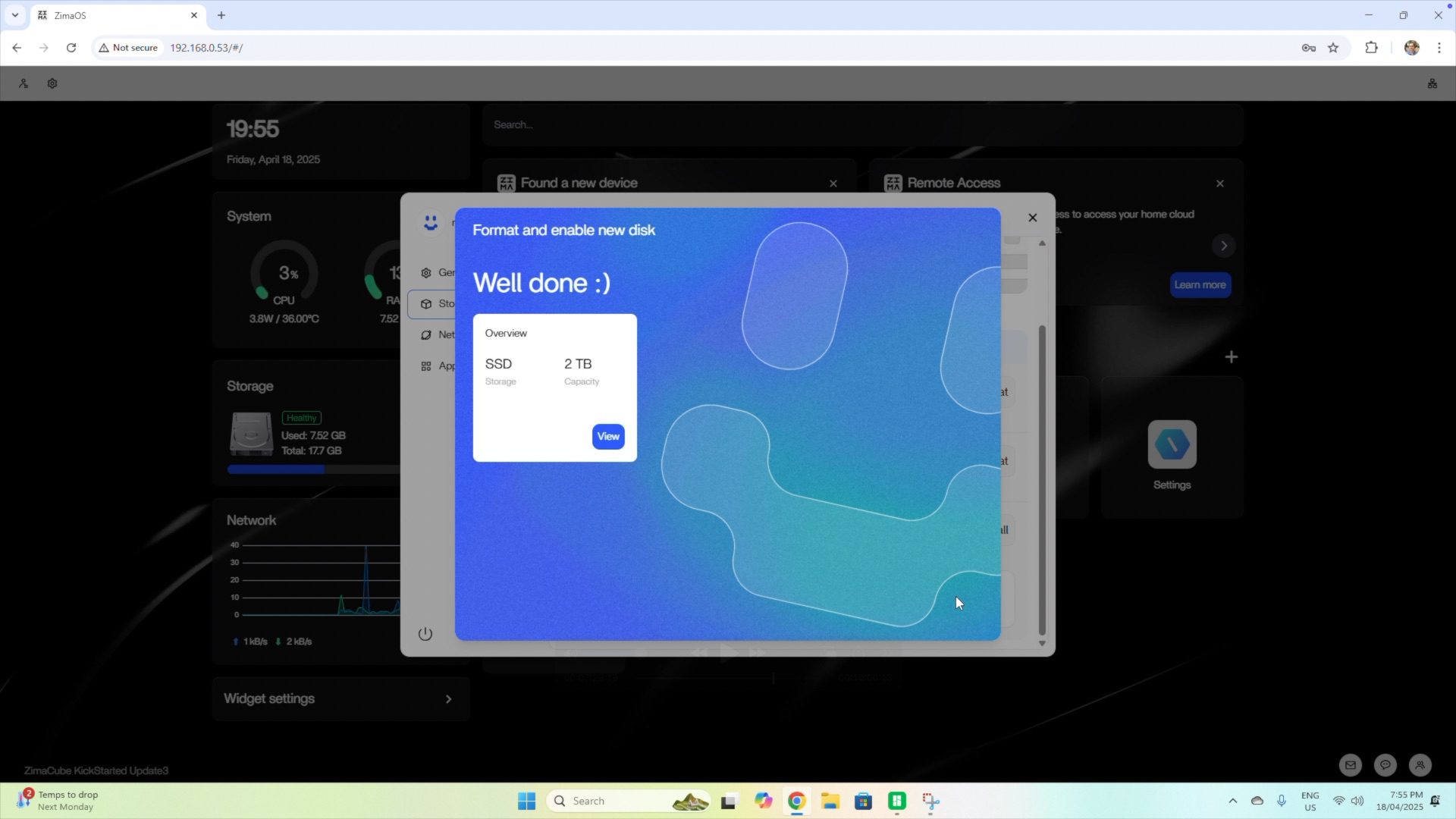Click the power icon in settings panel
Image resolution: width=1456 pixels, height=819 pixels.
point(425,634)
